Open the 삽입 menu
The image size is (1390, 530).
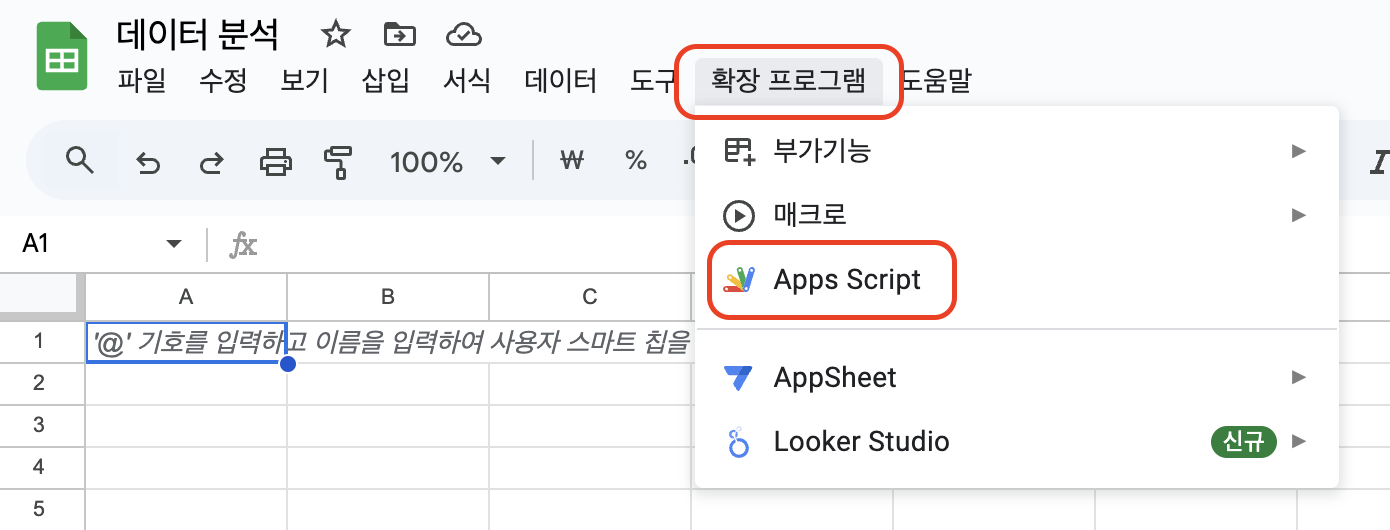386,80
